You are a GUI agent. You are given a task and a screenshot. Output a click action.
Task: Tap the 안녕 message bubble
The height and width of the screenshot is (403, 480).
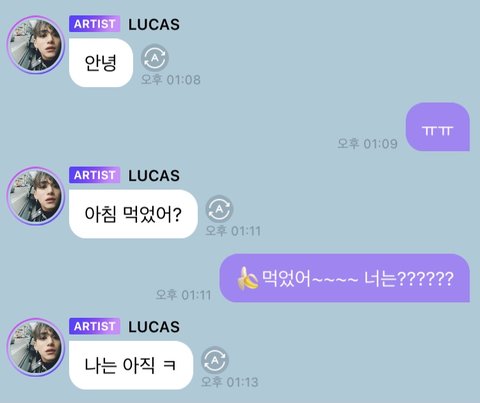point(101,63)
